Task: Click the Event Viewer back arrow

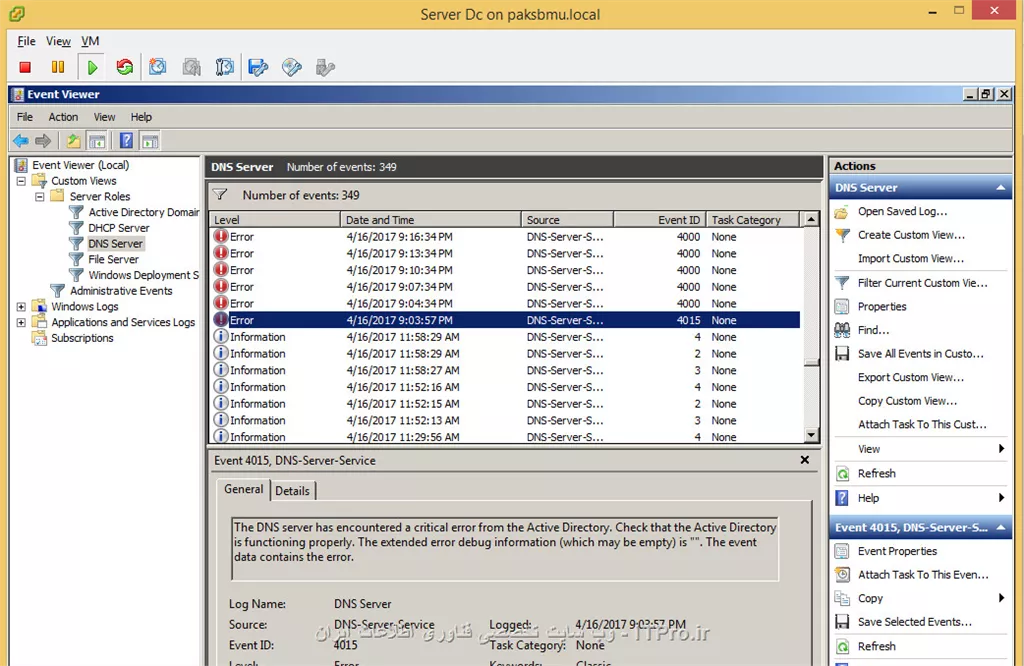Action: (x=21, y=140)
